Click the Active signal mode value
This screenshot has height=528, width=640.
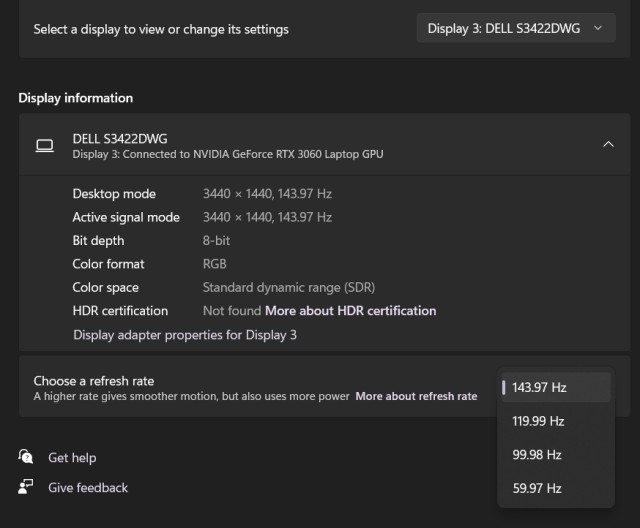267,217
